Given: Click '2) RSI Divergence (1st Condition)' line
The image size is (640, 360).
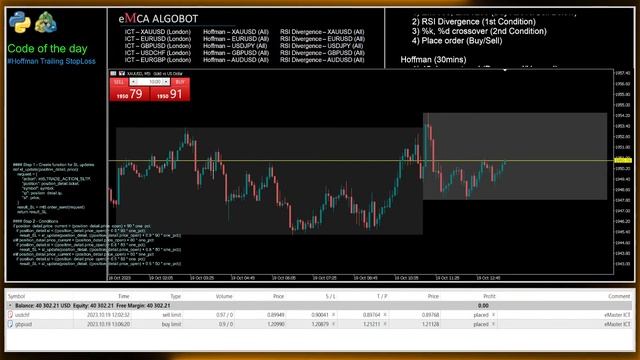Looking at the screenshot, I should pos(473,22).
